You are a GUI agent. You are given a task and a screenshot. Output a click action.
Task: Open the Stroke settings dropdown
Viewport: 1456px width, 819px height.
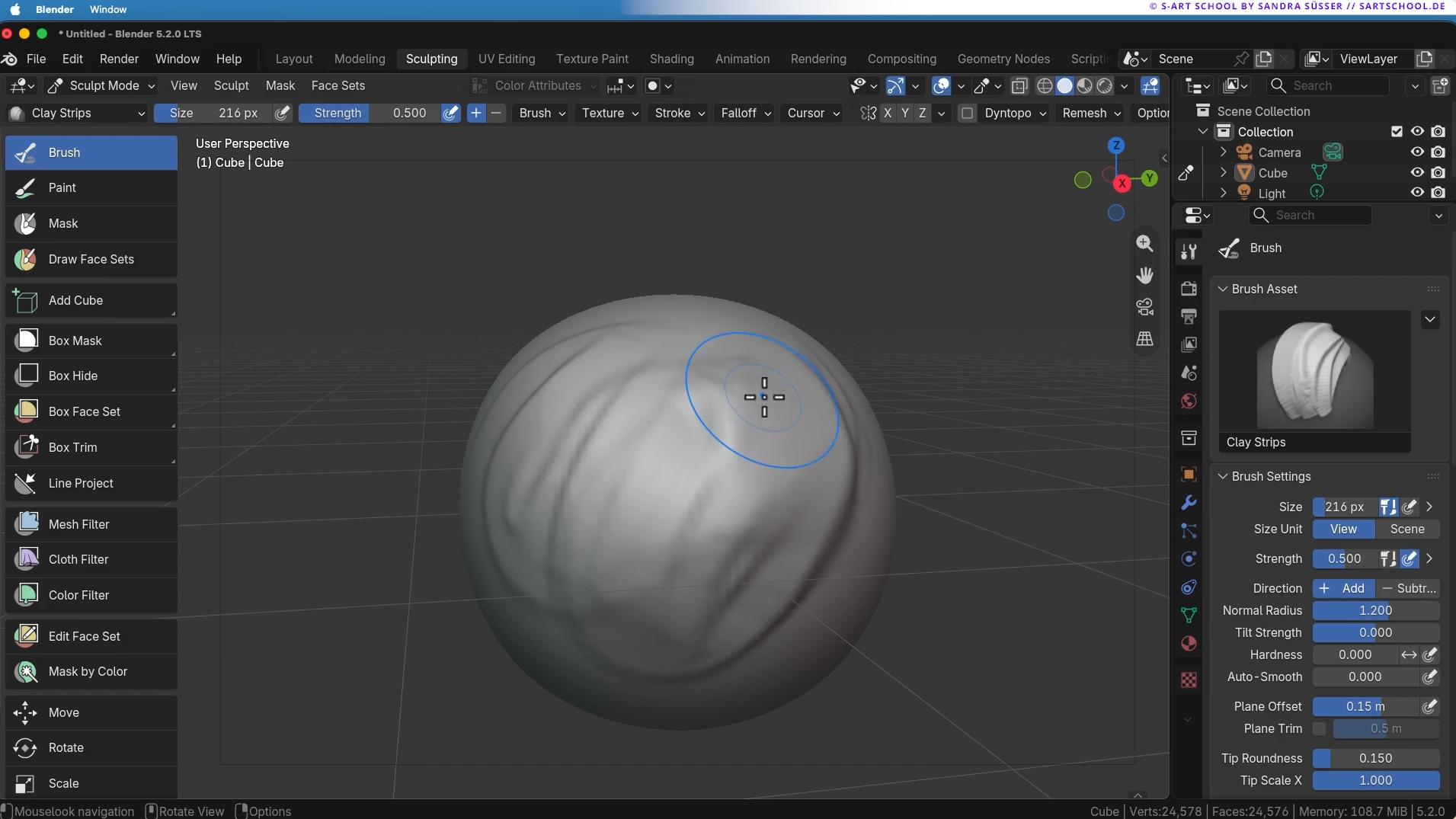(680, 113)
